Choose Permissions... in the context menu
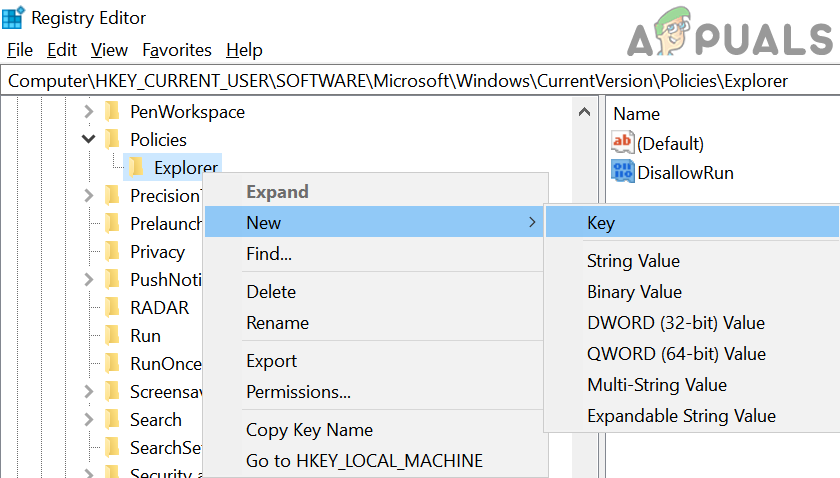Viewport: 840px width, 478px height. (374, 392)
